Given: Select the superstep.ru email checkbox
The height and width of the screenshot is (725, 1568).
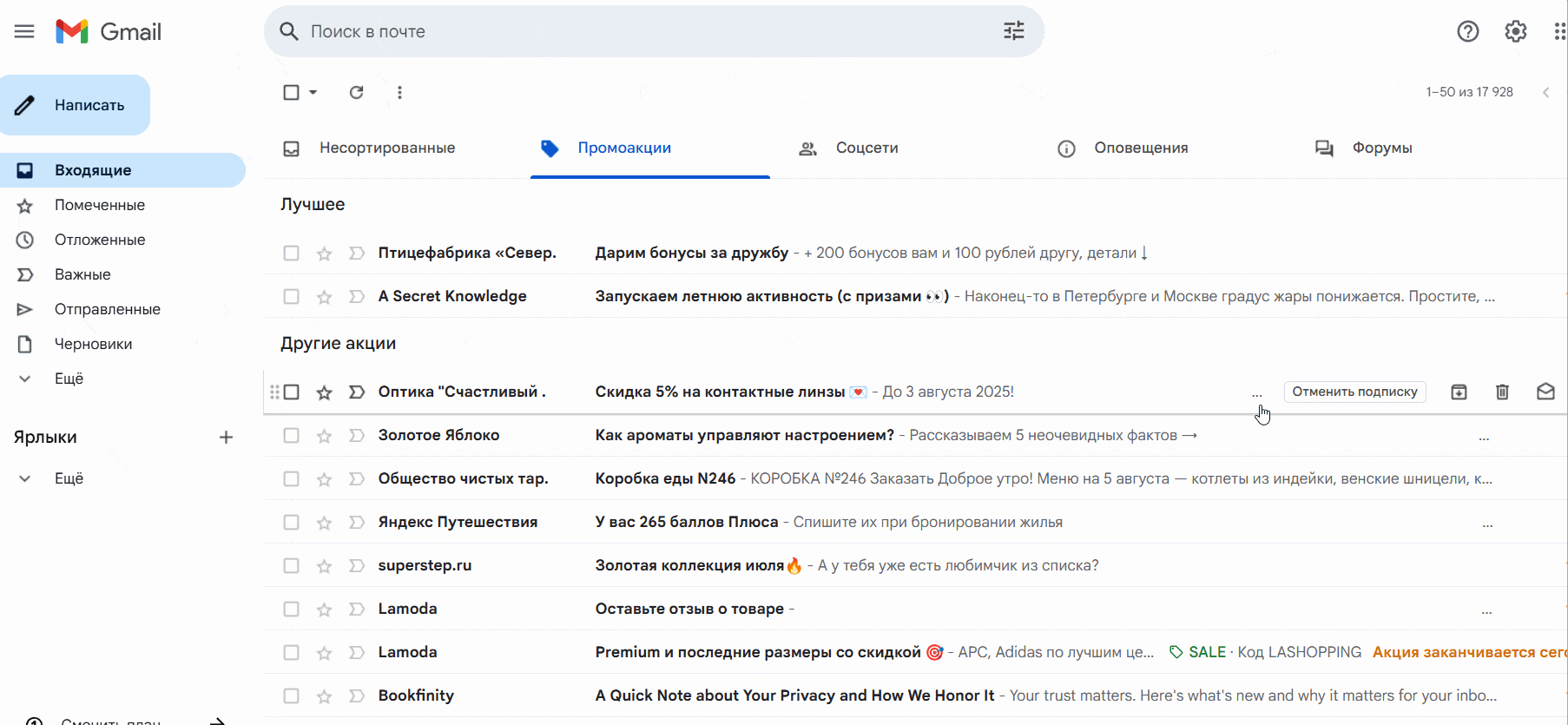Looking at the screenshot, I should tap(291, 565).
